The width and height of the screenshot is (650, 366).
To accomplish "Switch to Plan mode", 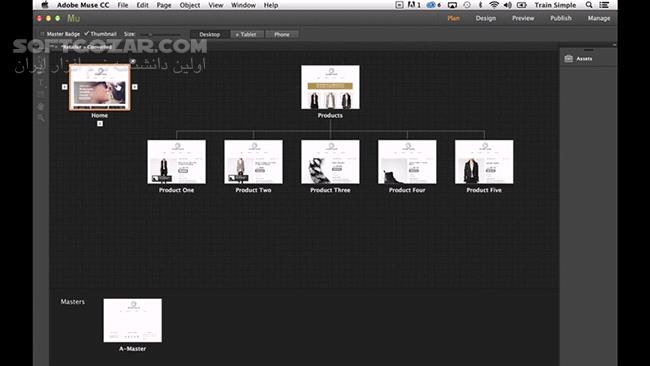I will [x=454, y=18].
